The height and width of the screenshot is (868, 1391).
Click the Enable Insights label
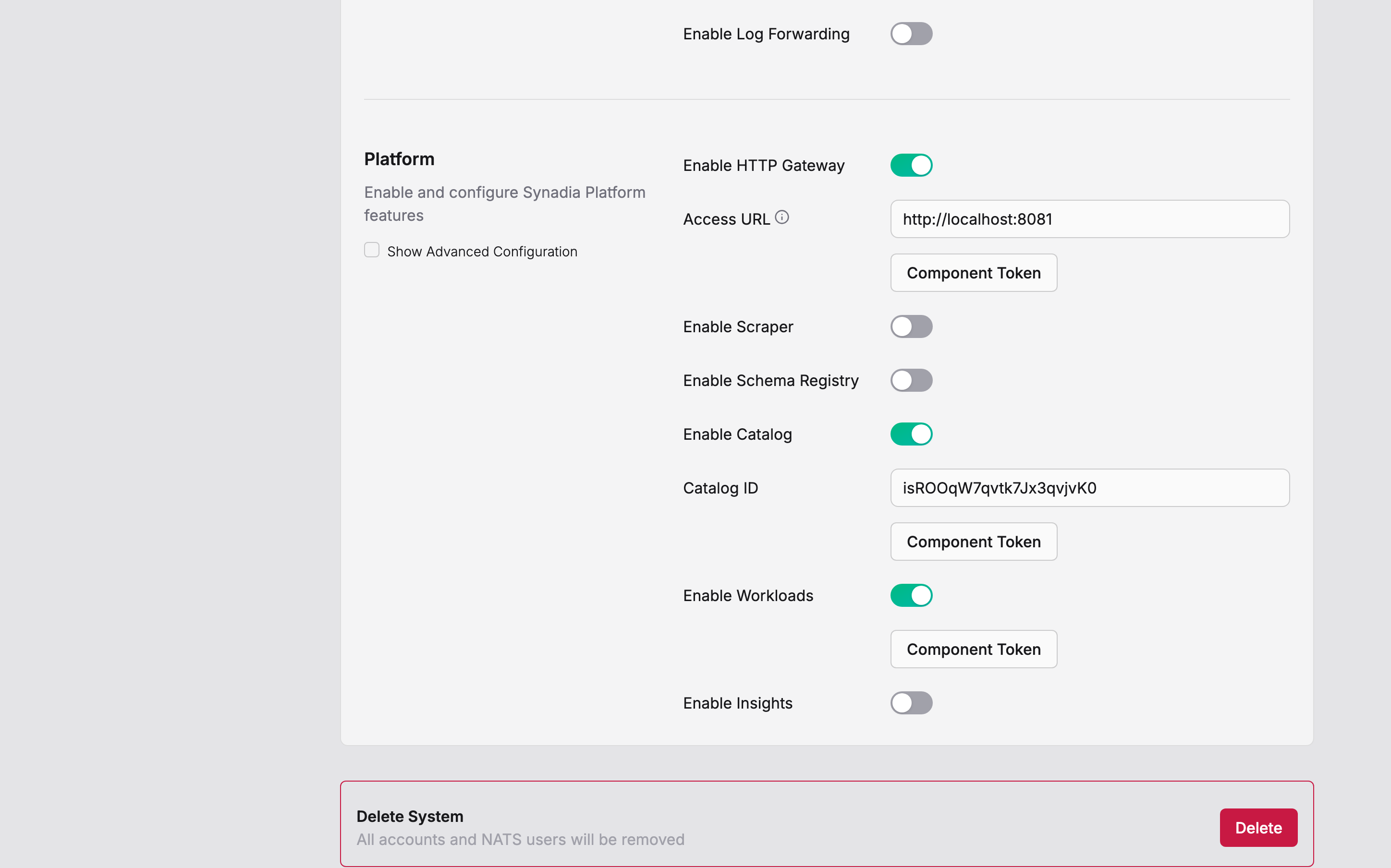[737, 703]
